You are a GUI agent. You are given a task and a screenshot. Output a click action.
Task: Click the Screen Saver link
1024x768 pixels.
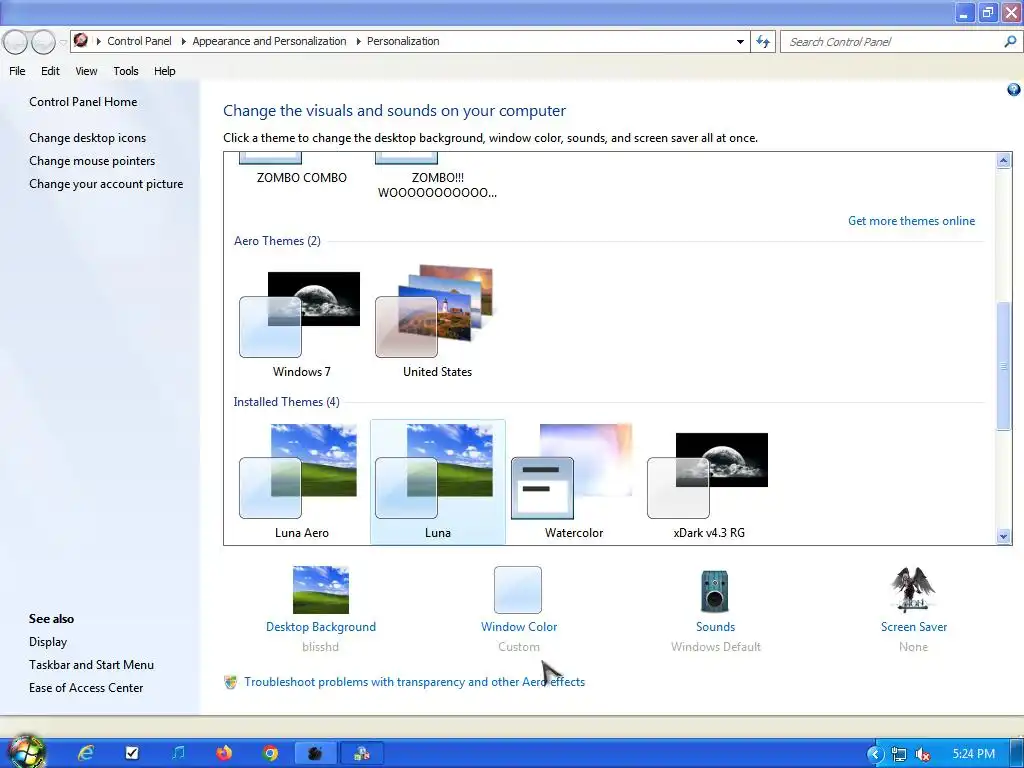click(x=914, y=627)
